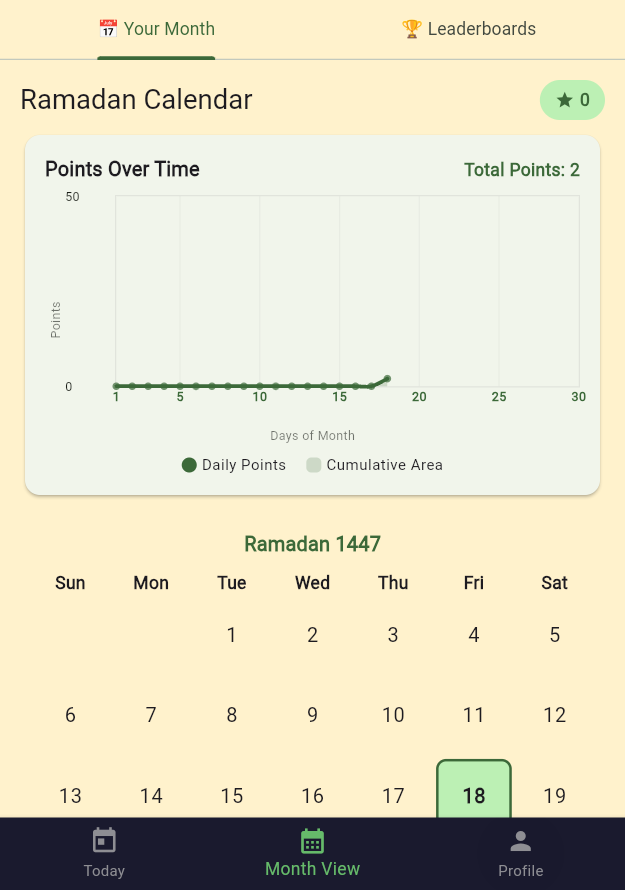Open Profile using the person icon
The width and height of the screenshot is (625, 890).
pyautogui.click(x=520, y=840)
